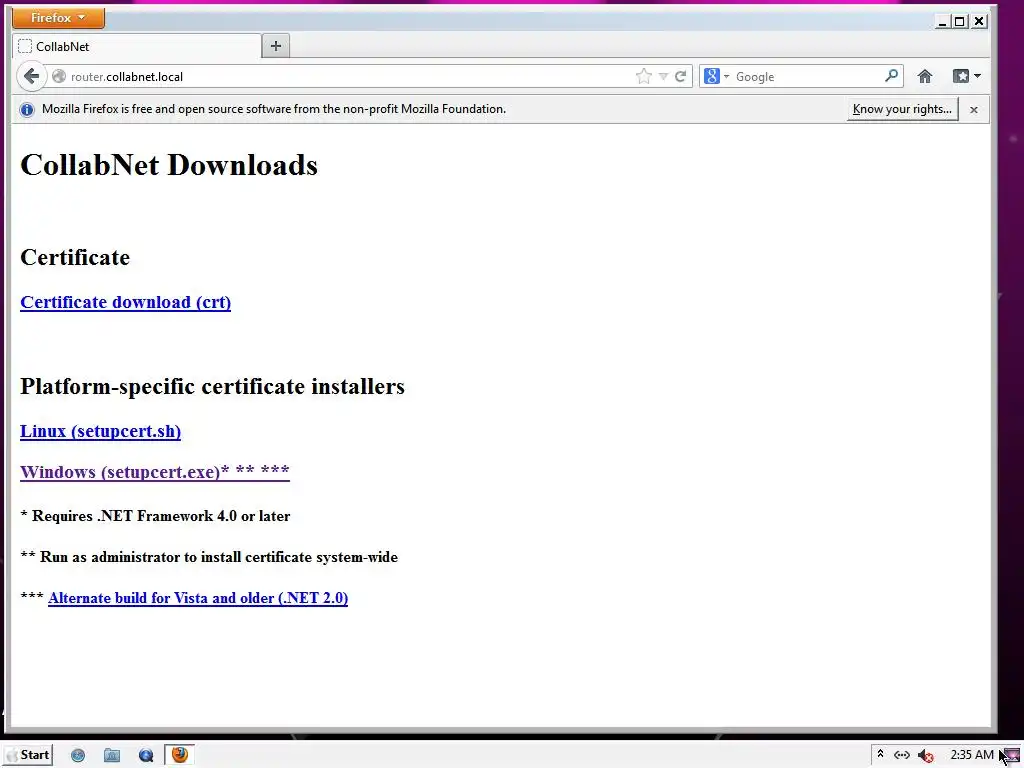Open Alternate build for Vista link
1024x768 pixels.
198,598
